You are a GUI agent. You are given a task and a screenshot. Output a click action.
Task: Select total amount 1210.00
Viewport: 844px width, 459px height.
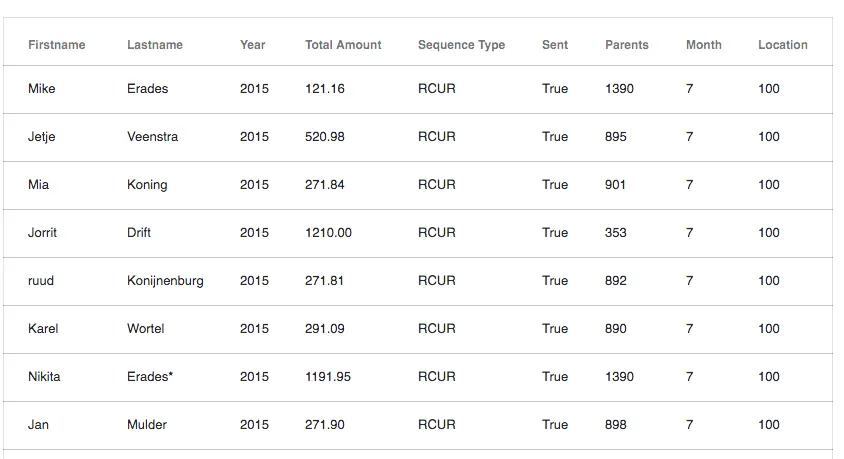328,233
